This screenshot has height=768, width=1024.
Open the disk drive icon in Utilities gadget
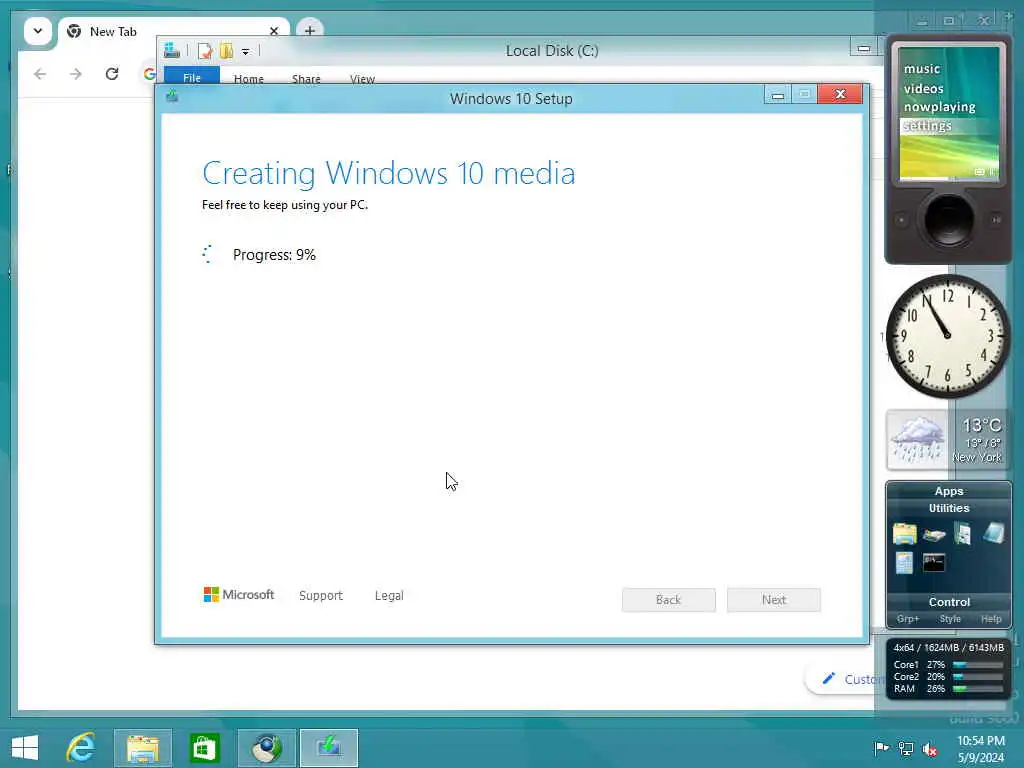(934, 535)
